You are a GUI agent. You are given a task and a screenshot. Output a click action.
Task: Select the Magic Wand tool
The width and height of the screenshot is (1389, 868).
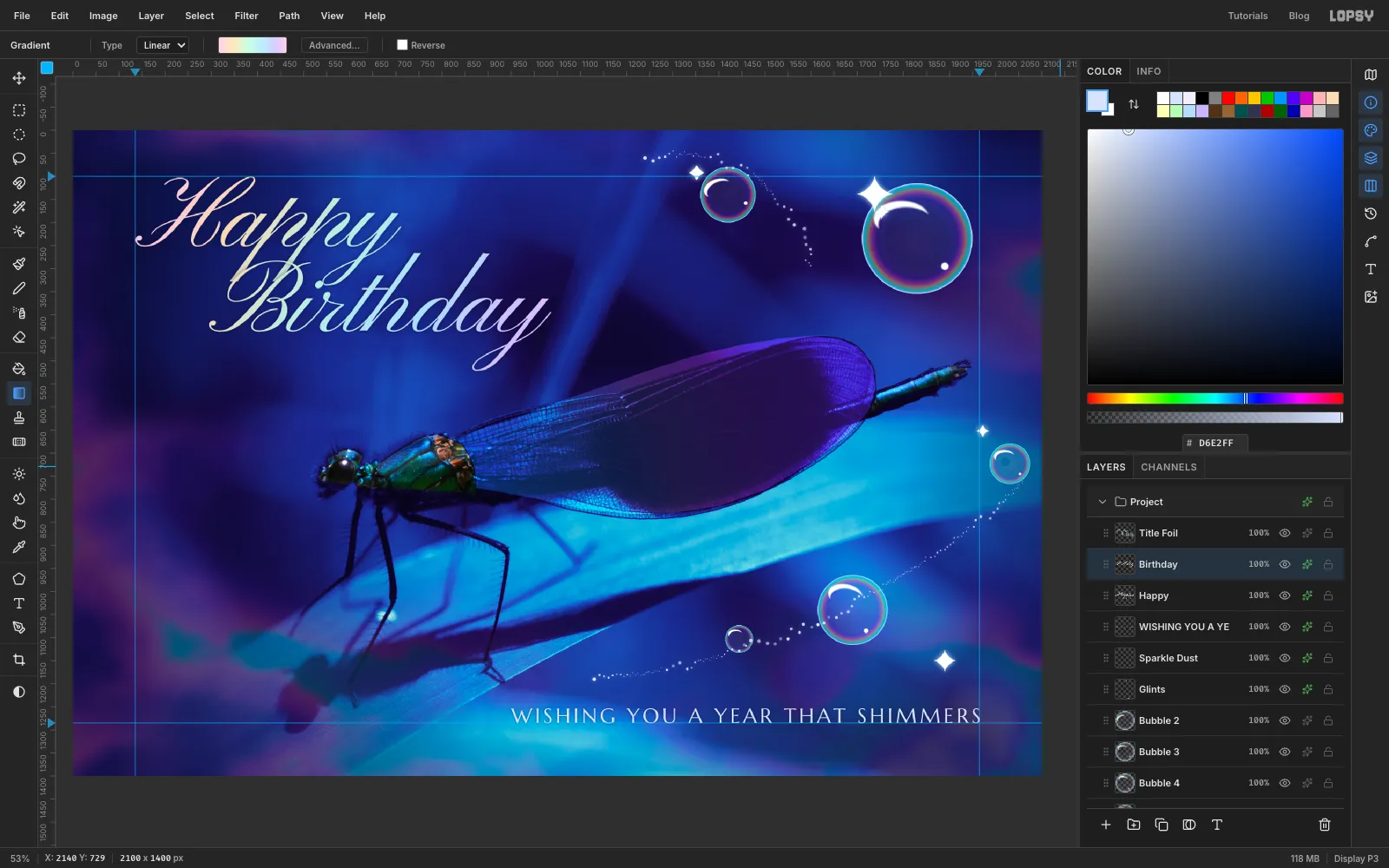click(18, 207)
